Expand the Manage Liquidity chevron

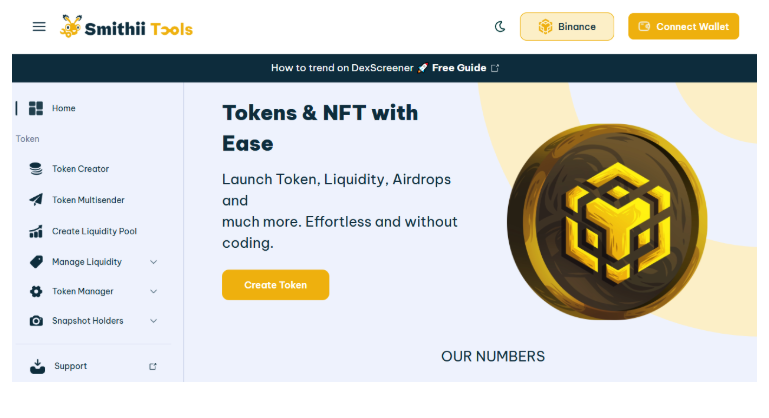point(154,262)
